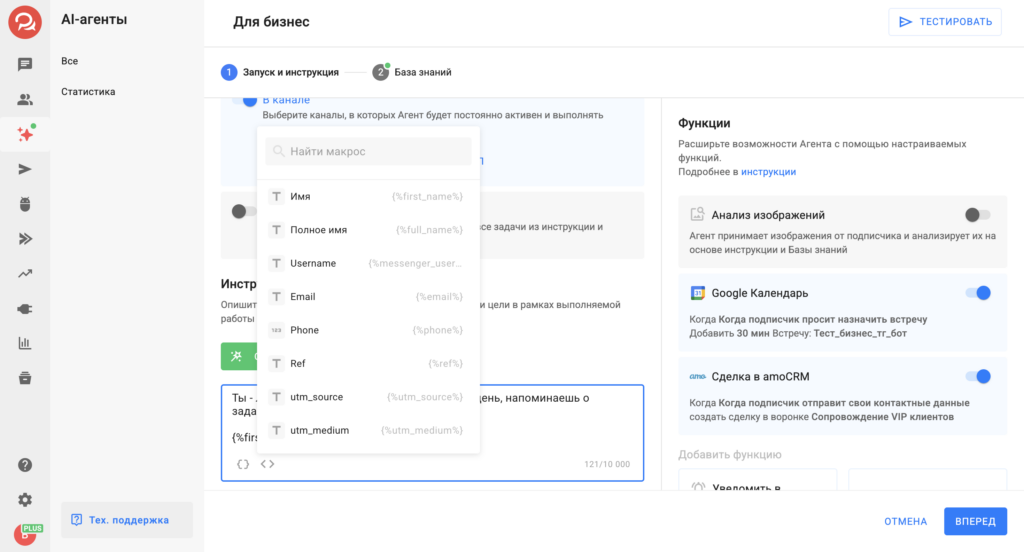Open the chats icon in left sidebar

click(25, 64)
